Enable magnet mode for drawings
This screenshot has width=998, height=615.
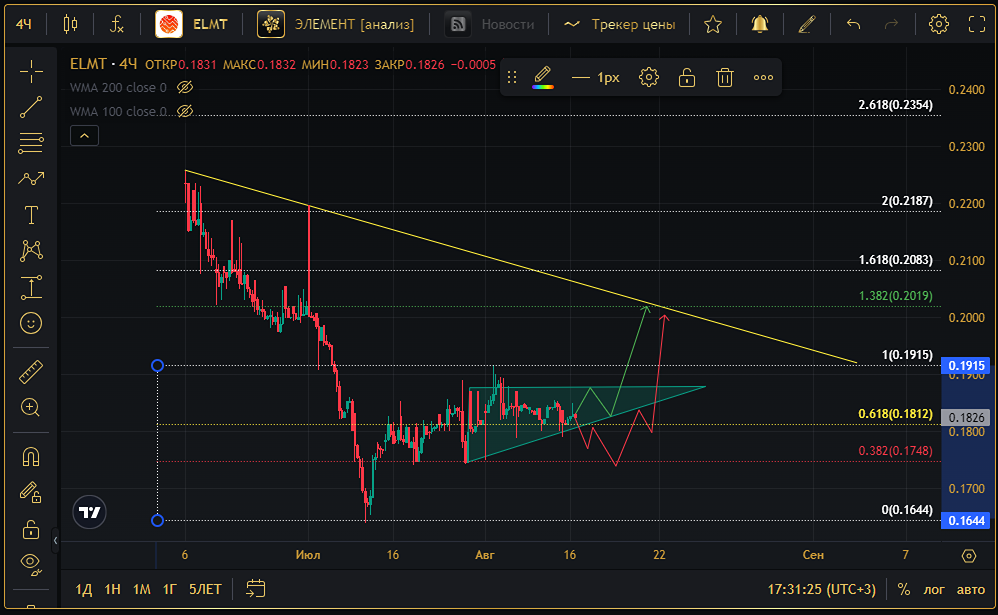tap(31, 457)
